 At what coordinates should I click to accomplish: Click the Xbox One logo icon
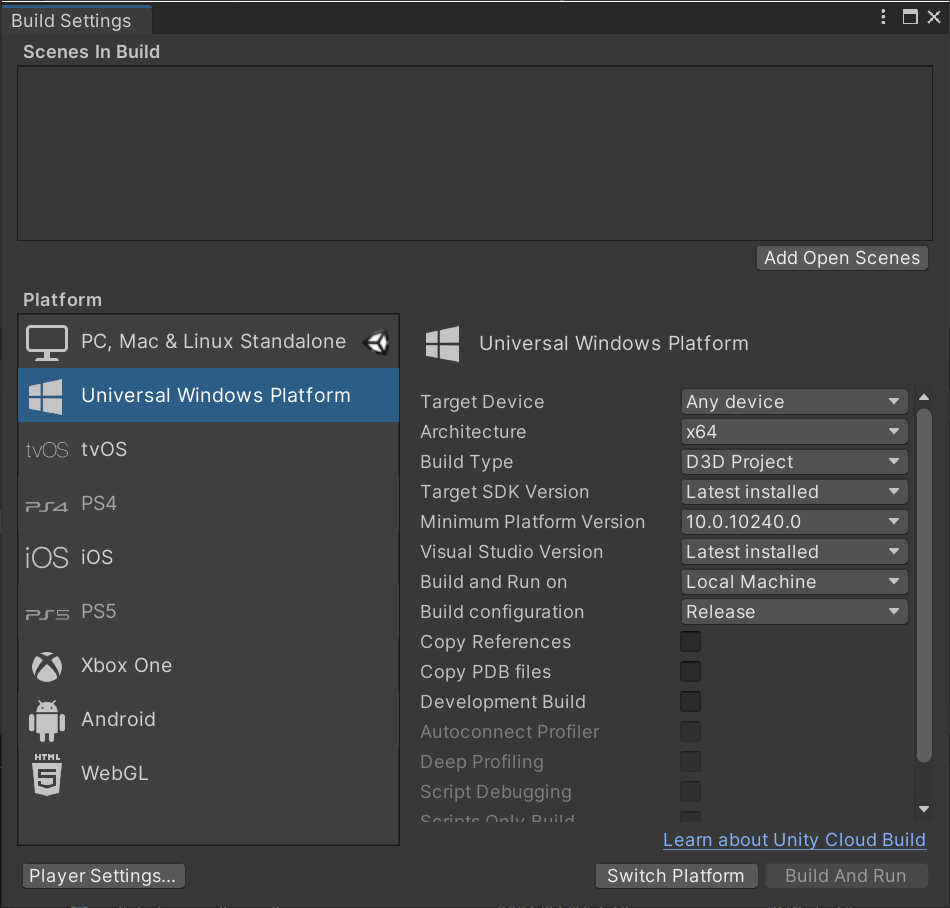[47, 667]
